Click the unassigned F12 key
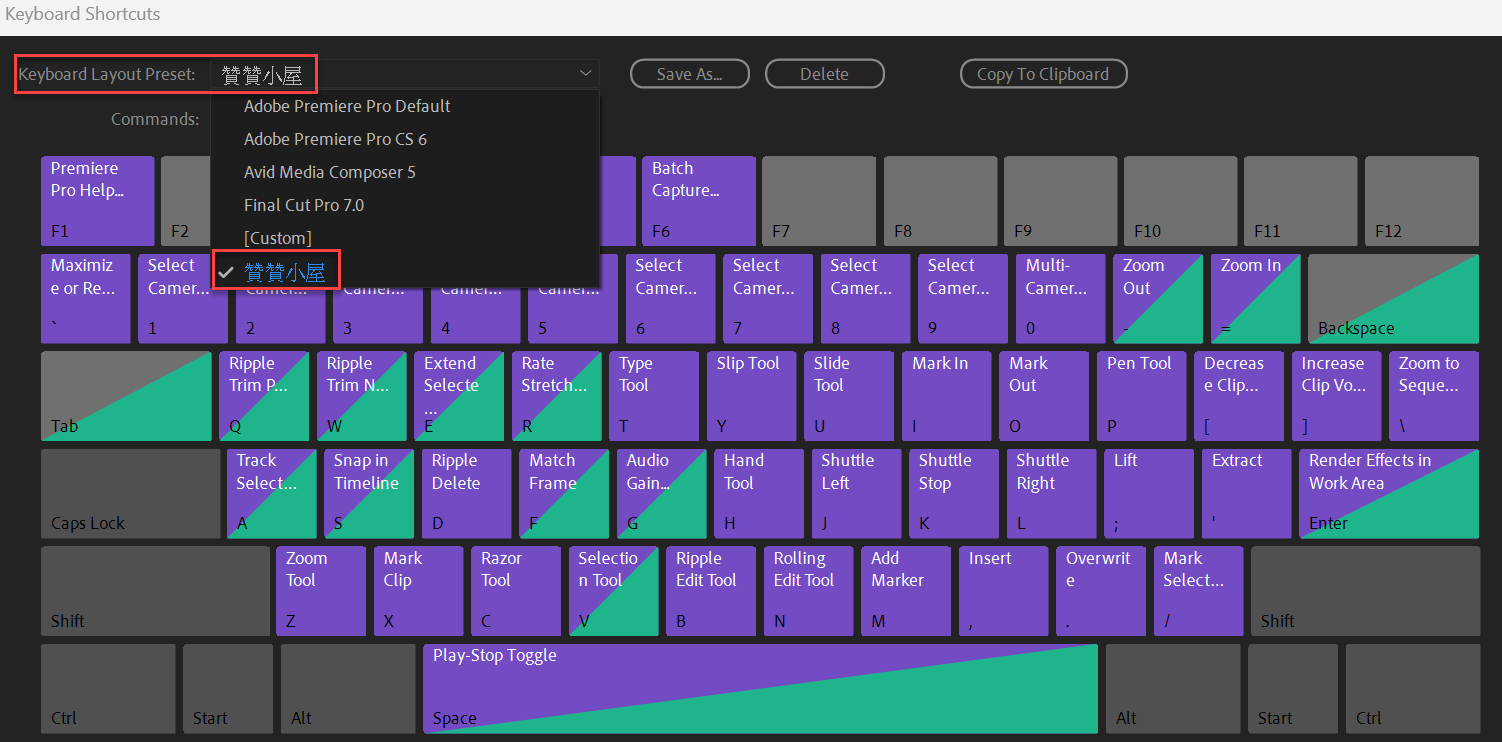This screenshot has height=742, width=1502. [x=1421, y=201]
